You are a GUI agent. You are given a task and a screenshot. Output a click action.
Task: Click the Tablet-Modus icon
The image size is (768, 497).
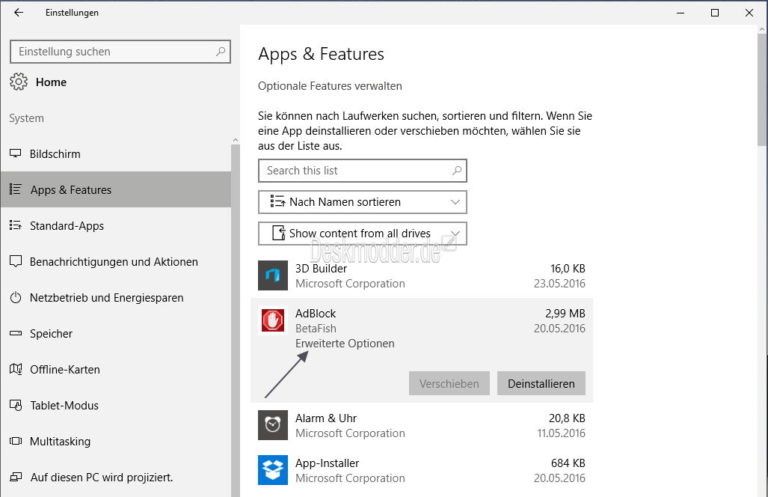tap(16, 405)
